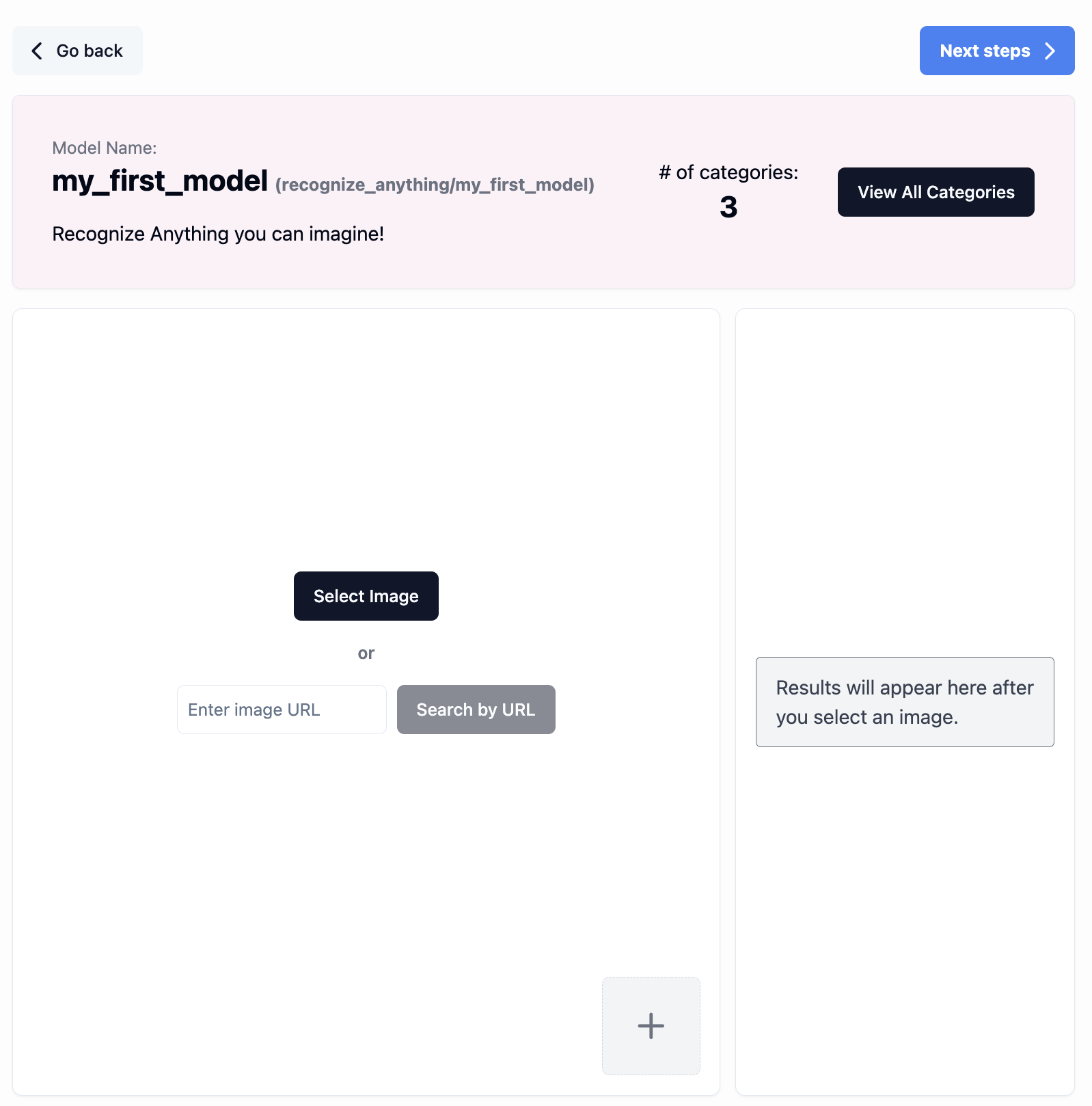Click the recognize_anything/my_first_model path text
1092x1106 pixels.
click(435, 185)
